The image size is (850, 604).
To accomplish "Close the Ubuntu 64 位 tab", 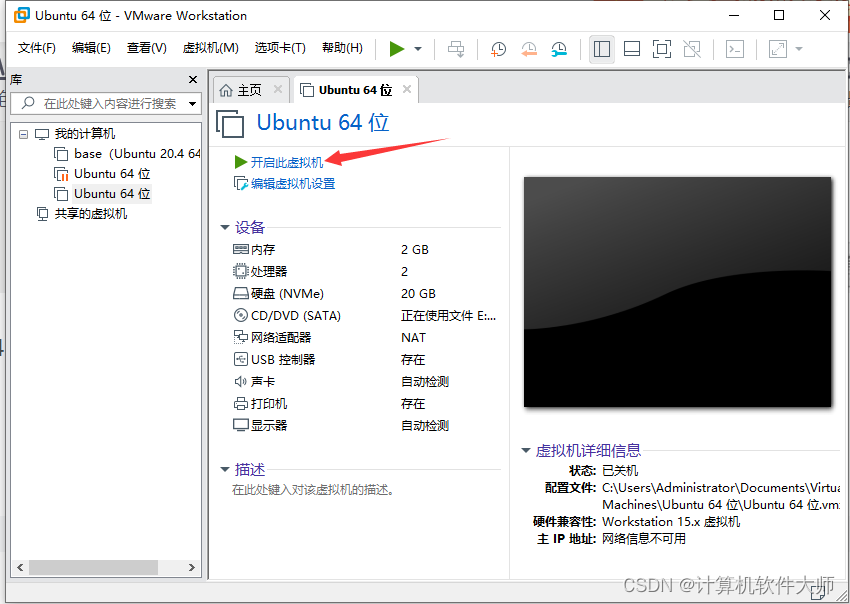I will 407,89.
